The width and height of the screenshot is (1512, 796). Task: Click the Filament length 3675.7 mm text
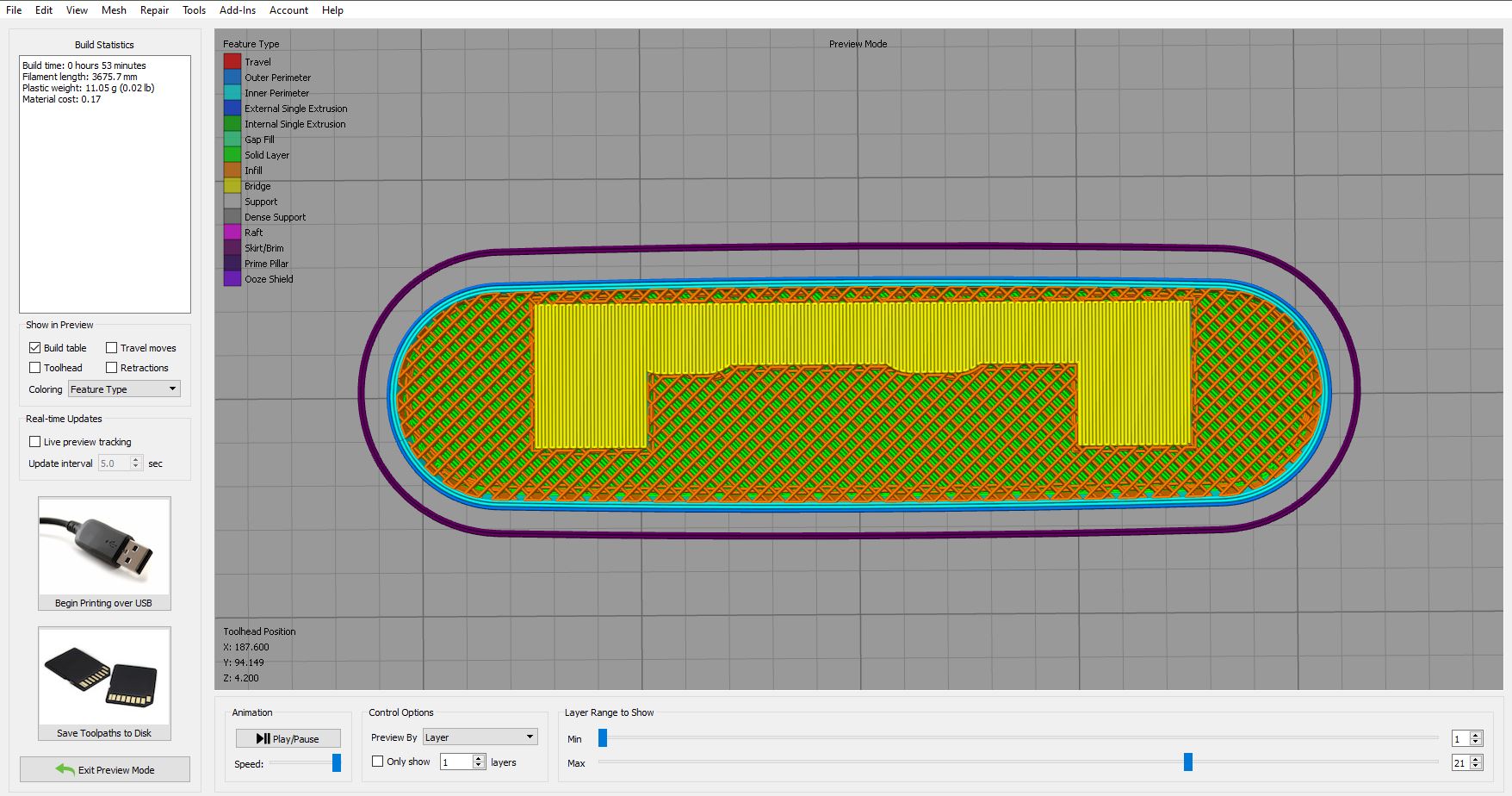tap(80, 77)
